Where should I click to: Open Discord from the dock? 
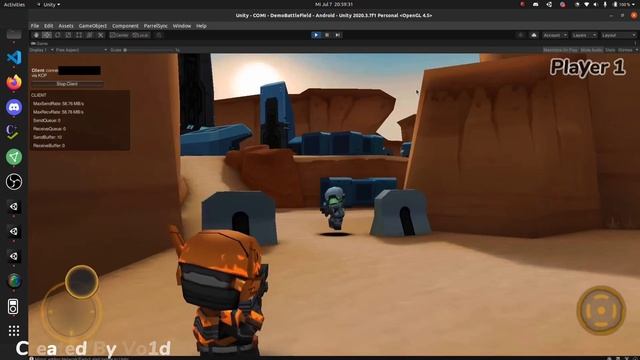[x=14, y=107]
